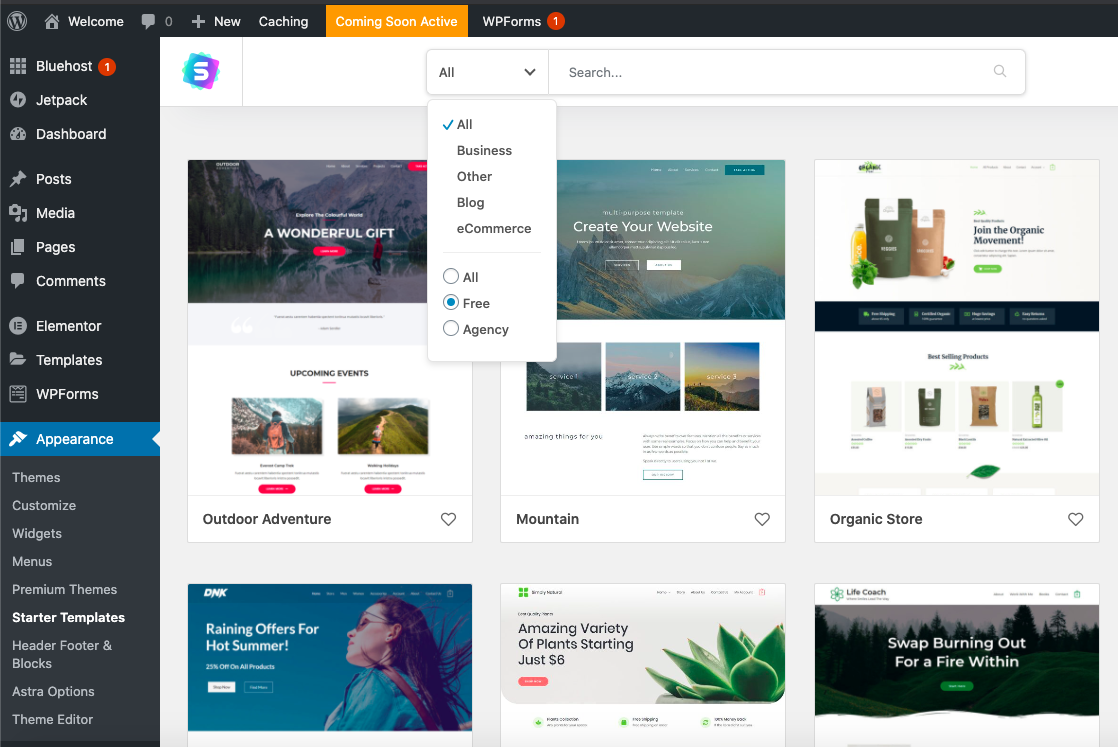Click the Templates folder icon
The width and height of the screenshot is (1118, 747).
click(x=18, y=359)
